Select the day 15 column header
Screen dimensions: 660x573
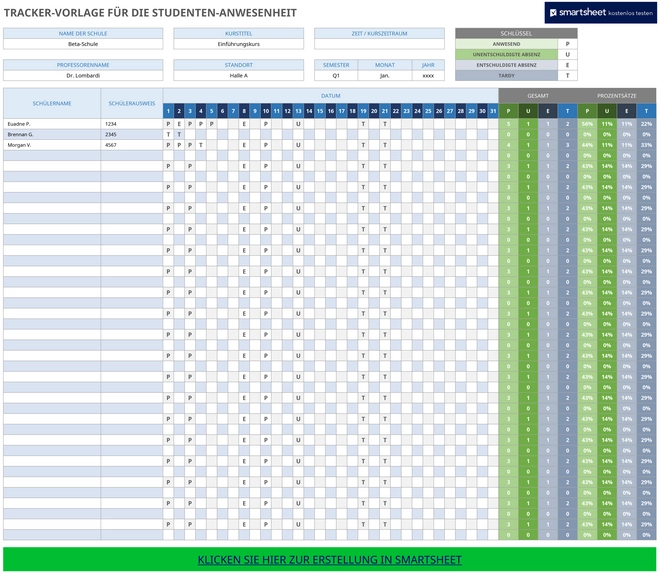tap(320, 111)
